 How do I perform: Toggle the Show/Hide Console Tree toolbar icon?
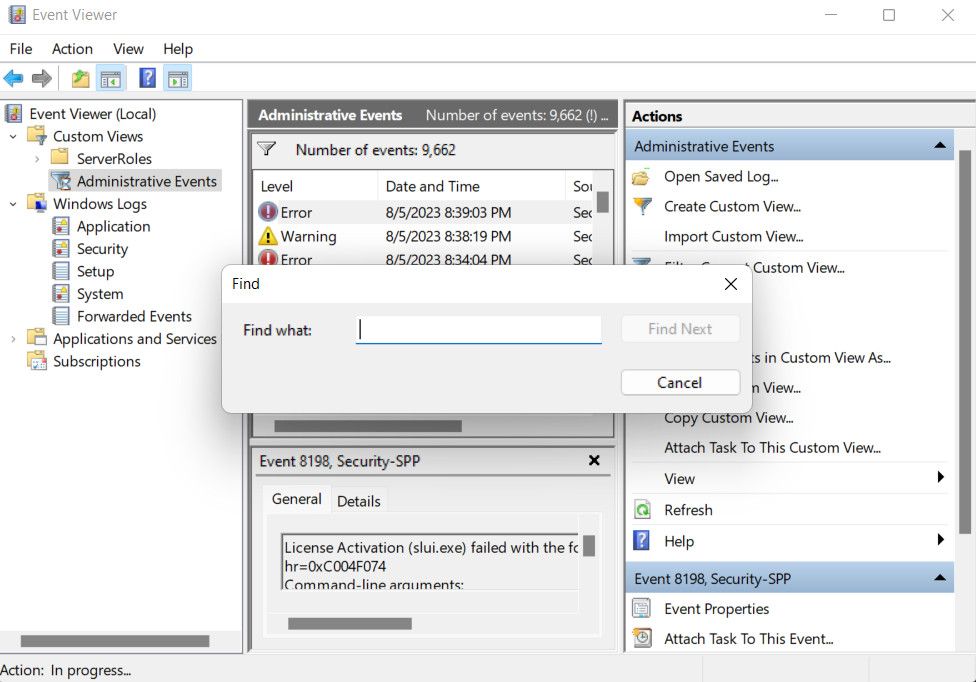(110, 78)
